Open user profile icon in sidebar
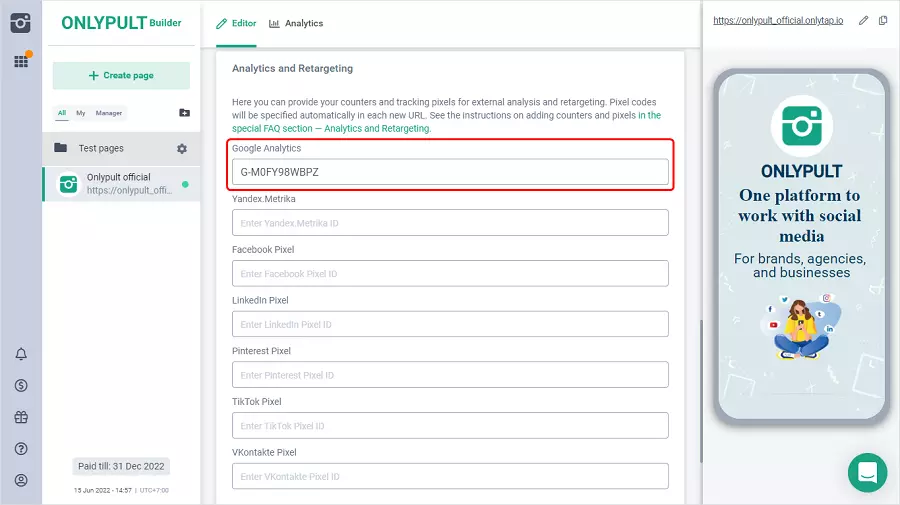Viewport: 900px width, 505px height. (x=20, y=480)
